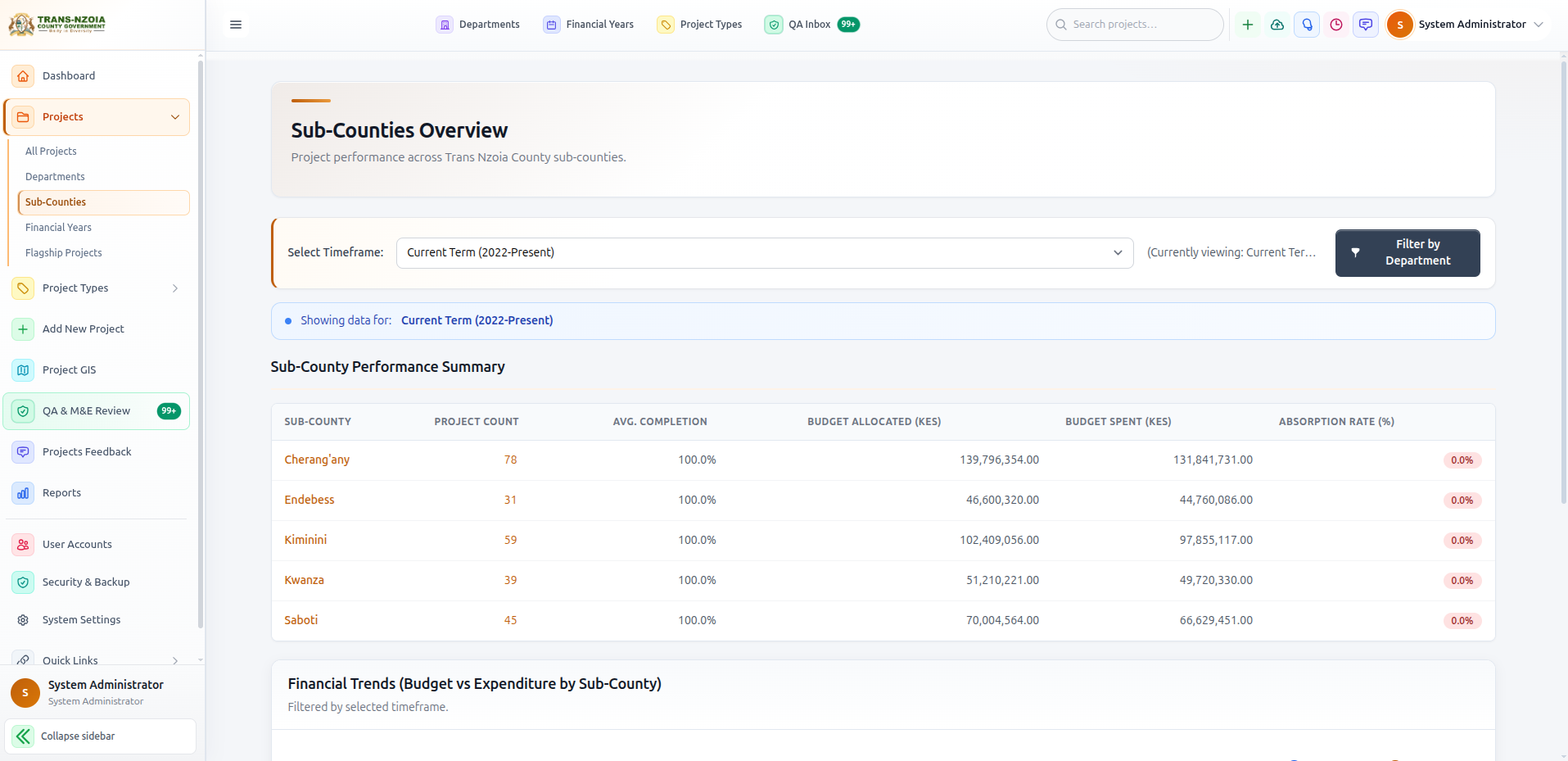Image resolution: width=1568 pixels, height=761 pixels.
Task: Click the 0.0% absorption badge for Endebess
Action: tap(1462, 501)
